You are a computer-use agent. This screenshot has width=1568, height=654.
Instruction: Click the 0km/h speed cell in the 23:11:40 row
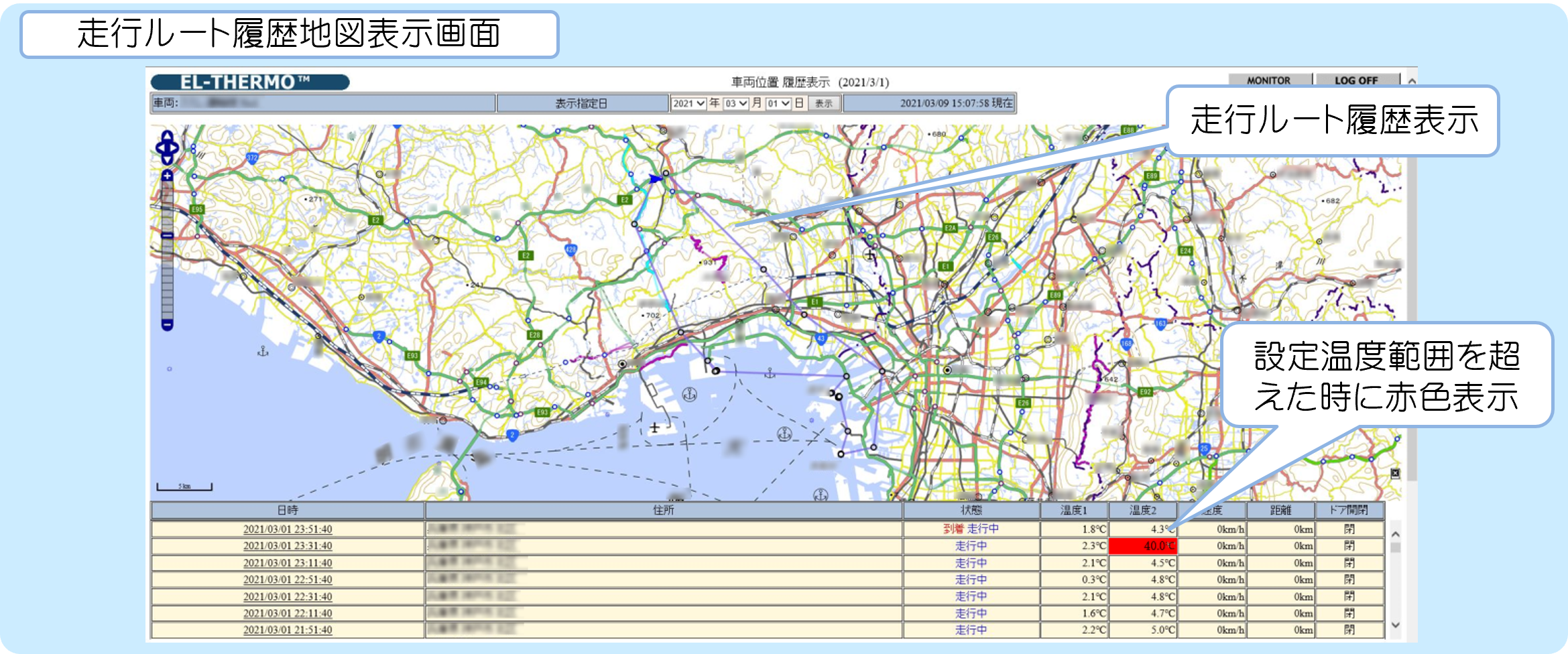(x=1212, y=563)
